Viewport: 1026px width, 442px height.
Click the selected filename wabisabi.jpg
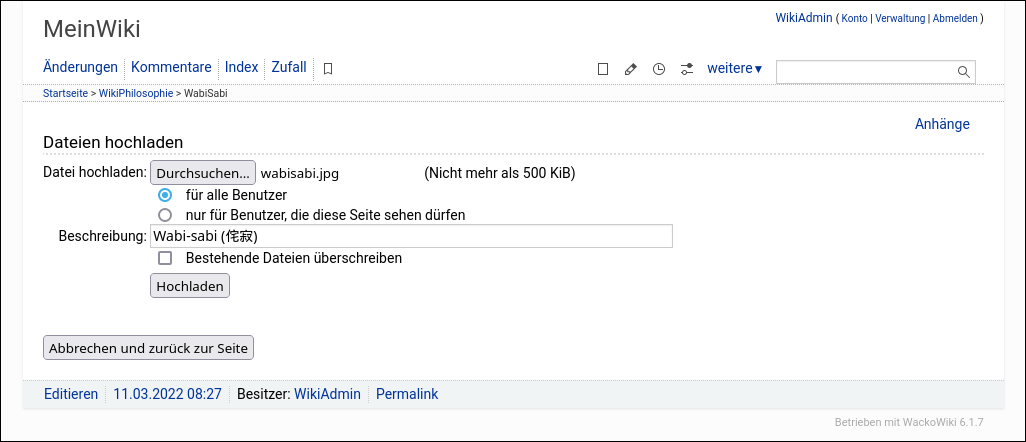coord(300,174)
